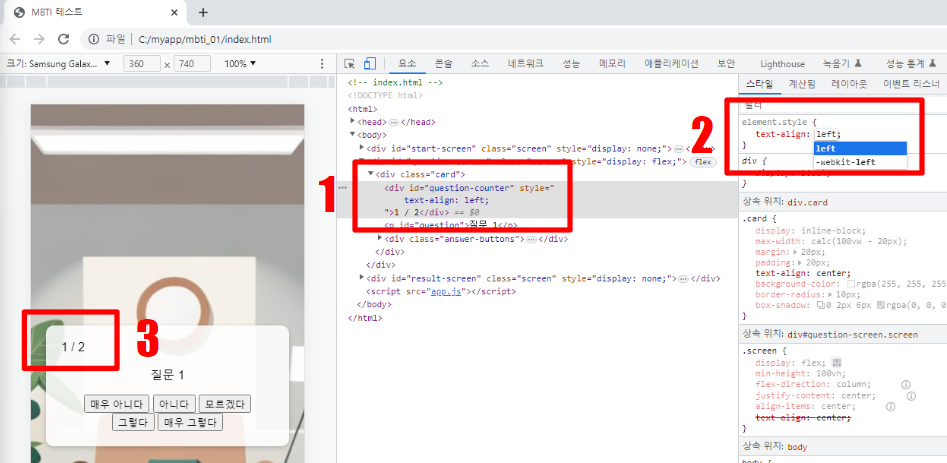This screenshot has width=947, height=463.
Task: Choose left from the autocomplete suggestion list
Action: (860, 148)
